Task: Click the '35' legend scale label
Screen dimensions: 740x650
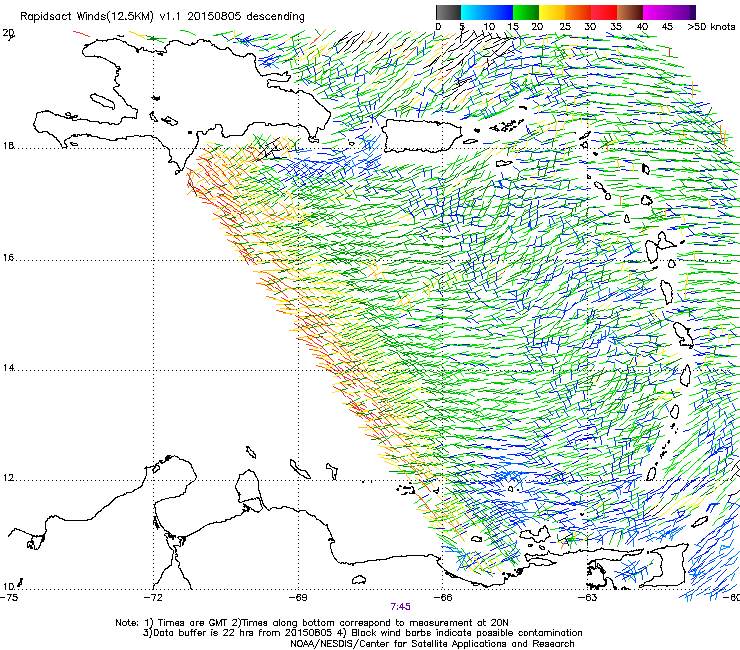Action: pyautogui.click(x=616, y=27)
